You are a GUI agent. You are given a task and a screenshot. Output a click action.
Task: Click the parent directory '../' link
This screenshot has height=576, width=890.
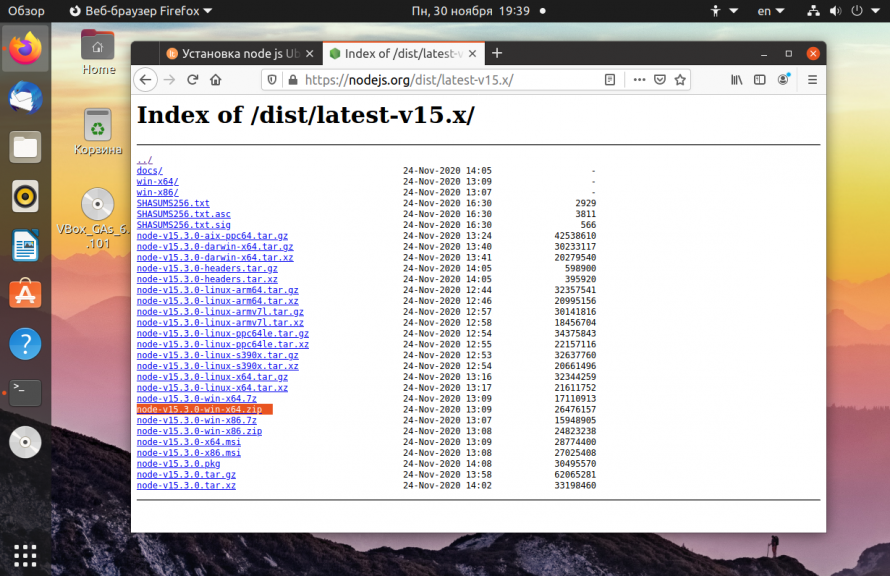[145, 160]
